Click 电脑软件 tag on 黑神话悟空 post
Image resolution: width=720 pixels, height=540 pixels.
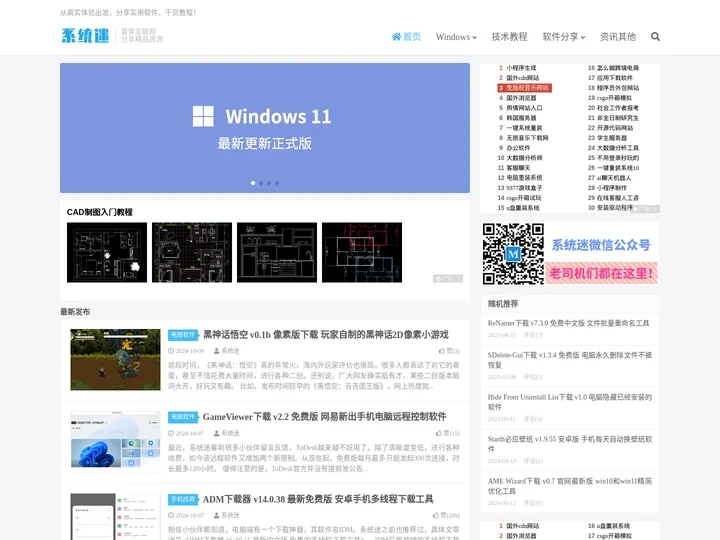[x=183, y=335]
